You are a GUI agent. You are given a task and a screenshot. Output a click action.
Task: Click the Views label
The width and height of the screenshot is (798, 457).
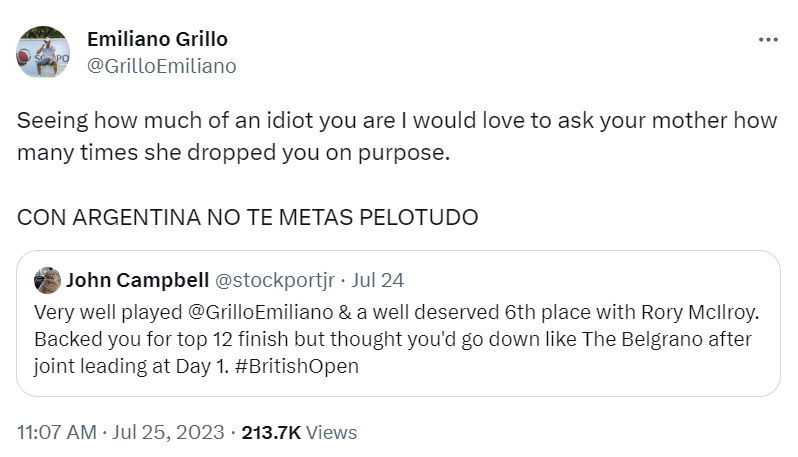coord(332,432)
